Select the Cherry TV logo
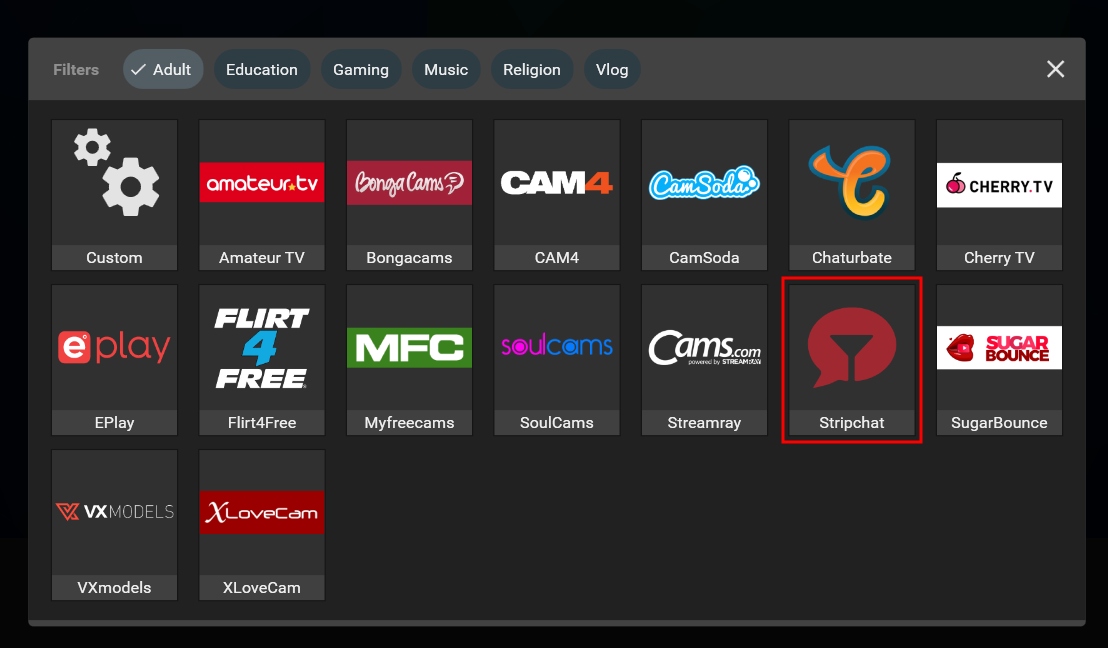This screenshot has height=648, width=1108. (999, 185)
